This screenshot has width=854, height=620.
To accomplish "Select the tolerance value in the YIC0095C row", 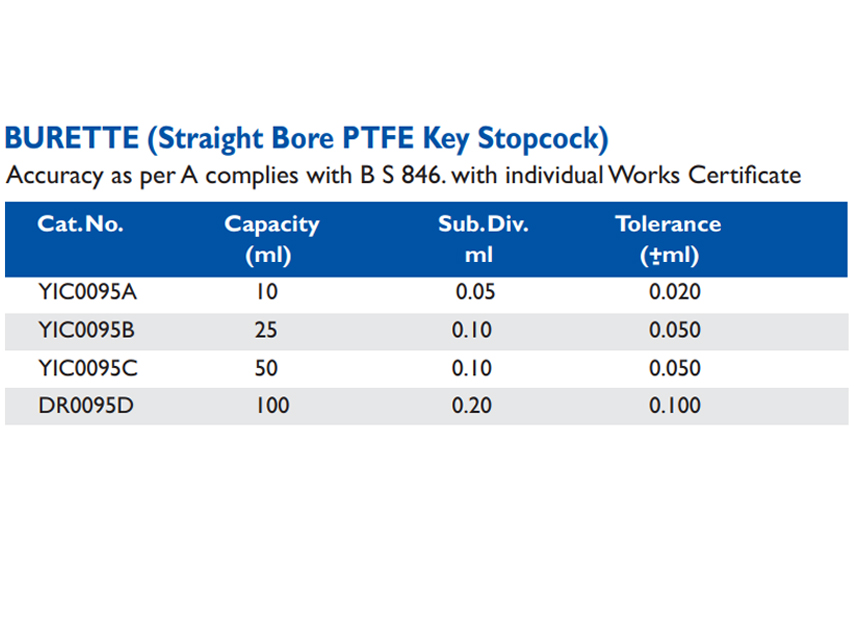I will (x=675, y=368).
